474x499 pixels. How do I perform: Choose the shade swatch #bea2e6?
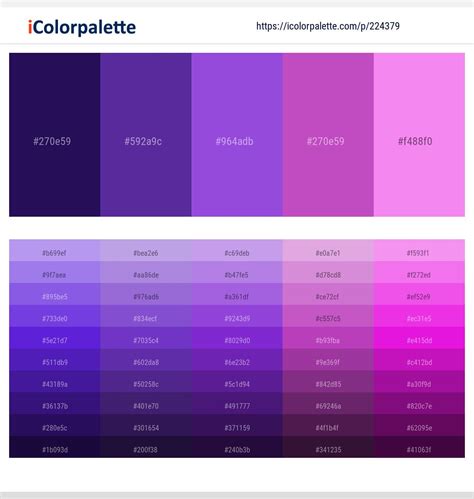[x=146, y=250]
